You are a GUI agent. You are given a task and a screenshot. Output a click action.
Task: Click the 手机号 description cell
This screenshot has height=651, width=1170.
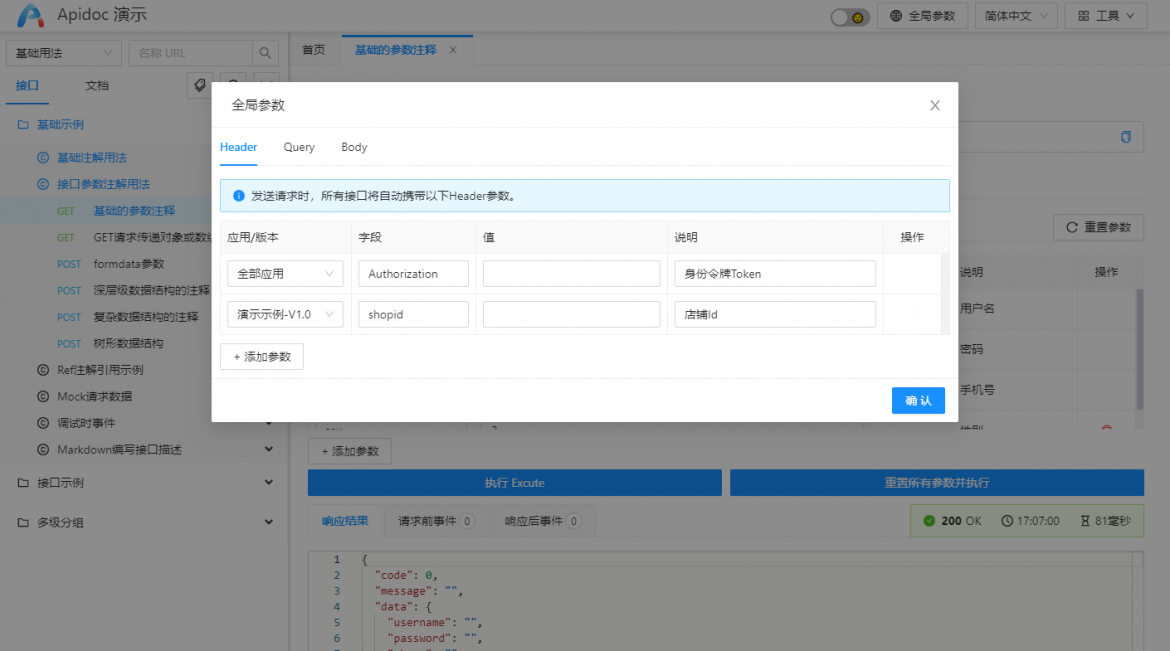(977, 390)
